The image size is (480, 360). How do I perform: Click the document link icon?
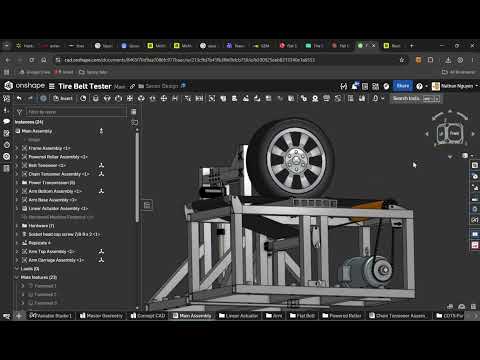click(x=132, y=86)
